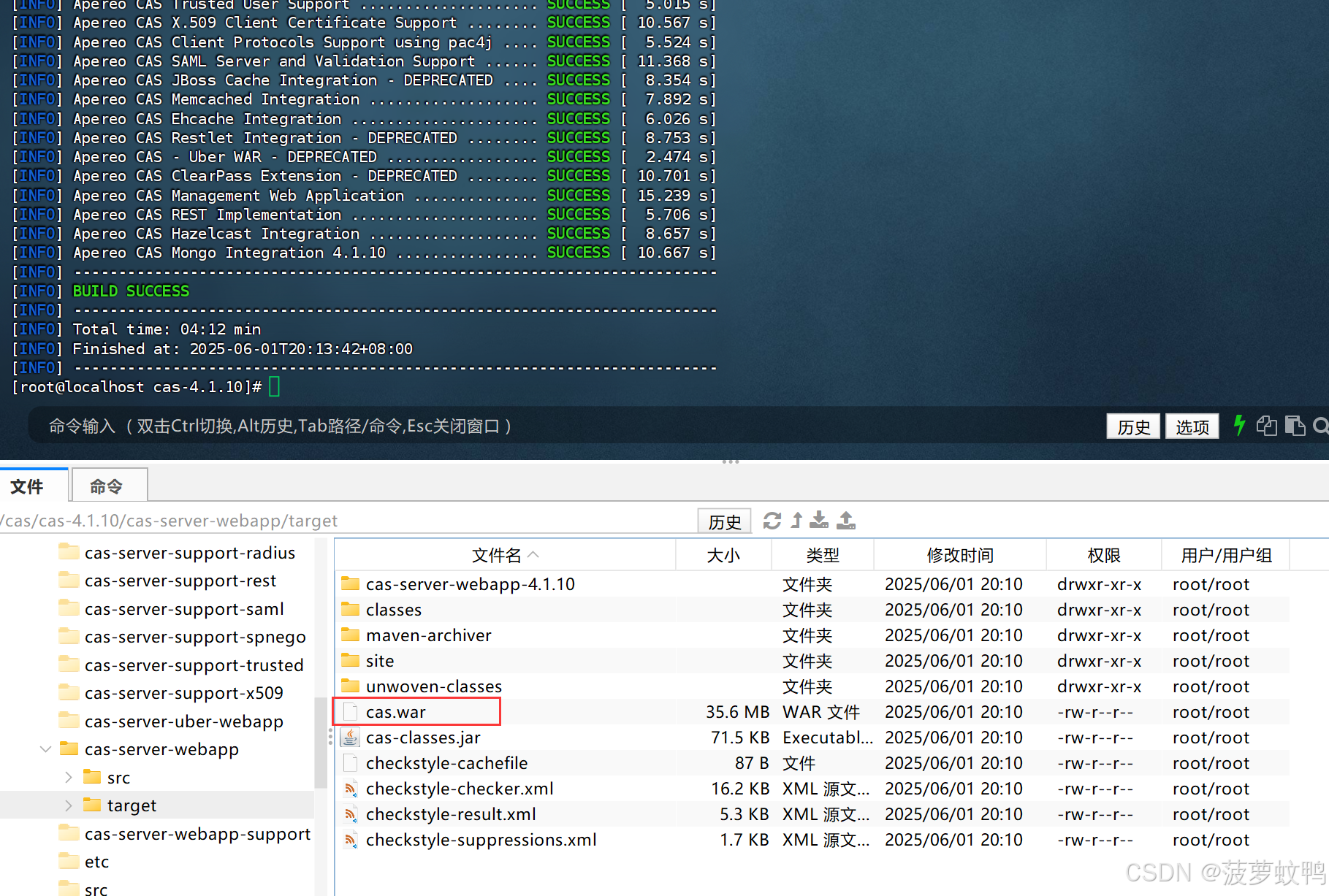Select the cas-classes.jar file name
Screen dimensions: 1329x896
(x=423, y=738)
